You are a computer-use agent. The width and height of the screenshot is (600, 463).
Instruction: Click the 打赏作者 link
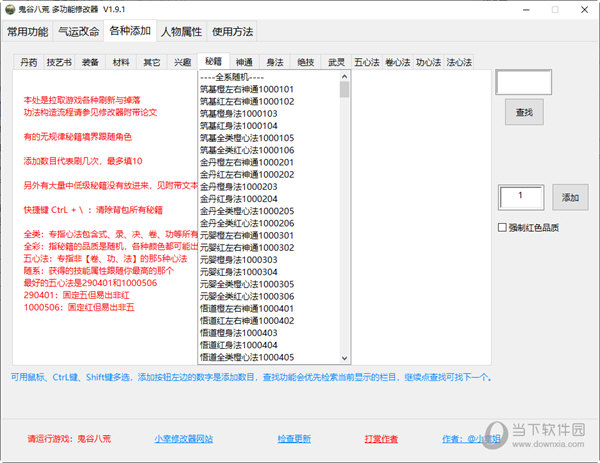coord(380,438)
